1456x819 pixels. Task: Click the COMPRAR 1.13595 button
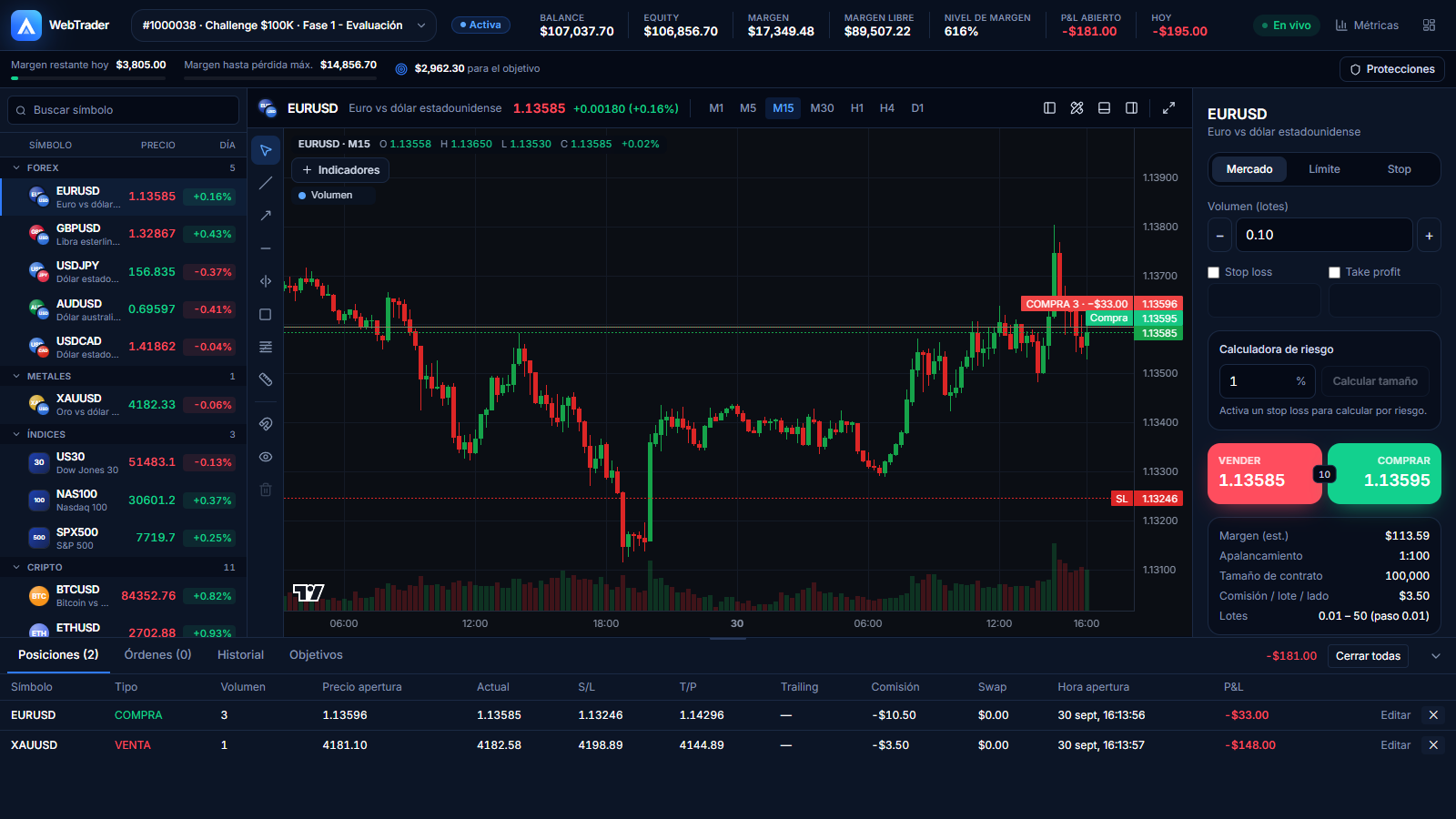pos(1384,473)
